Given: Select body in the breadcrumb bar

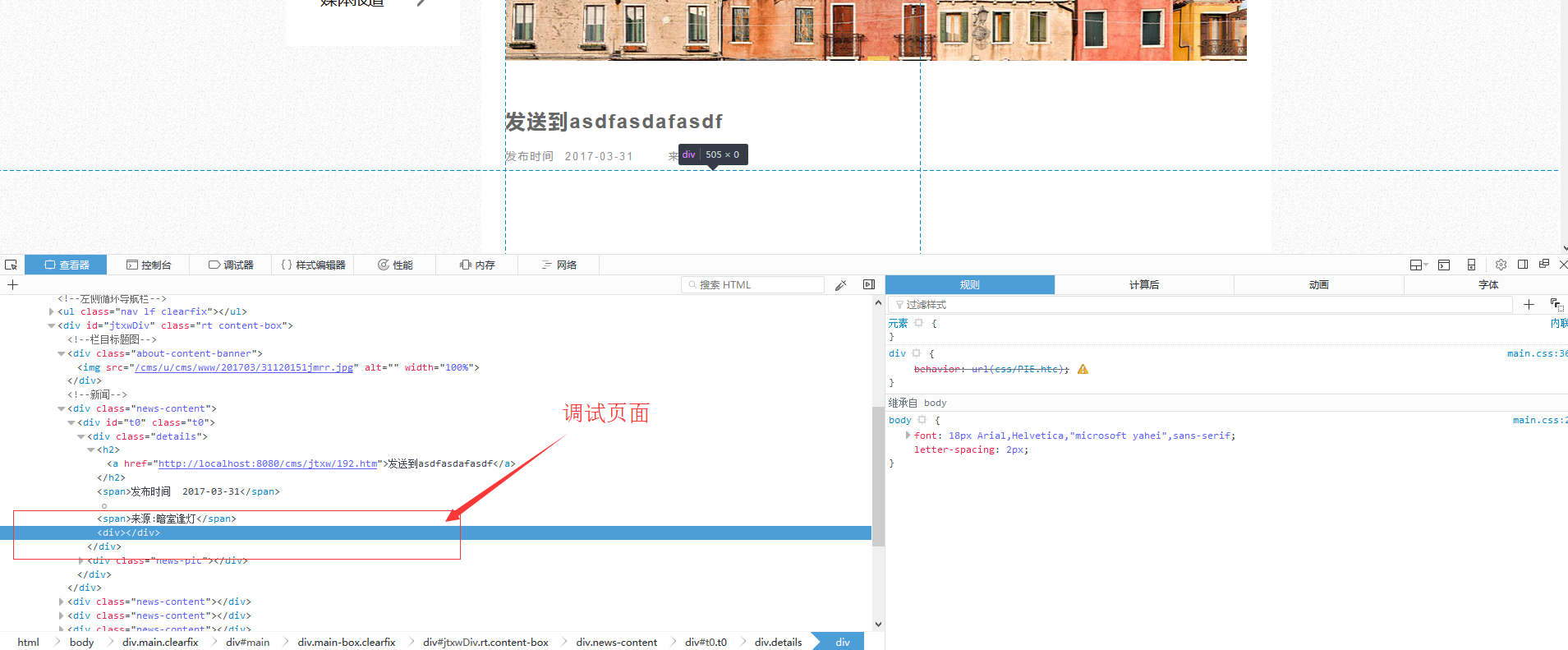Looking at the screenshot, I should 81,642.
